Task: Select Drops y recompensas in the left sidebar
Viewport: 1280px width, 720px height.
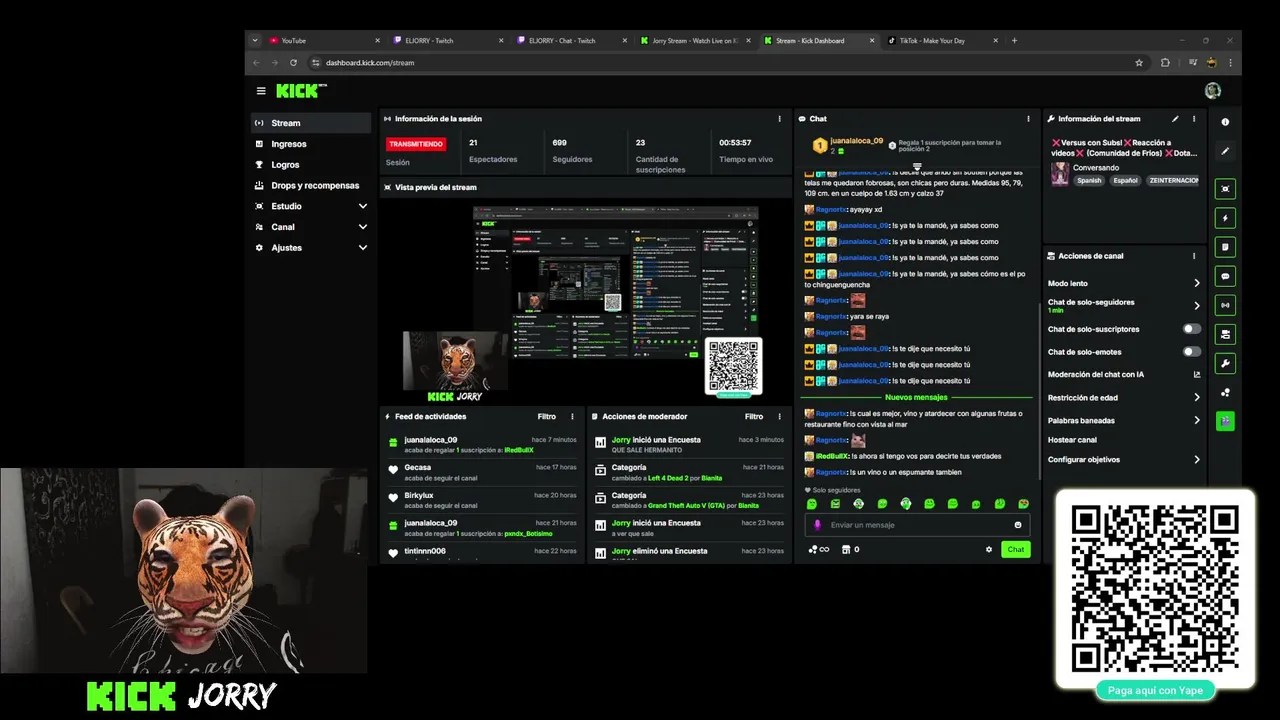Action: point(311,186)
